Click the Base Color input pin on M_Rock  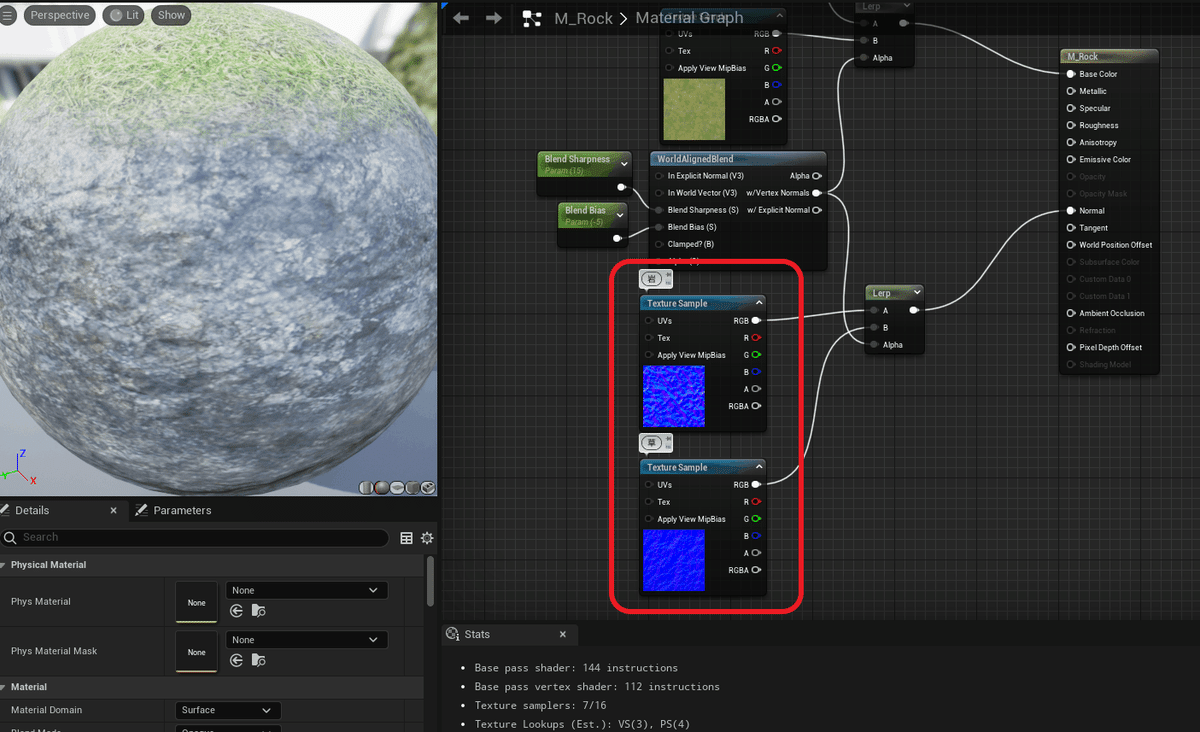point(1070,74)
